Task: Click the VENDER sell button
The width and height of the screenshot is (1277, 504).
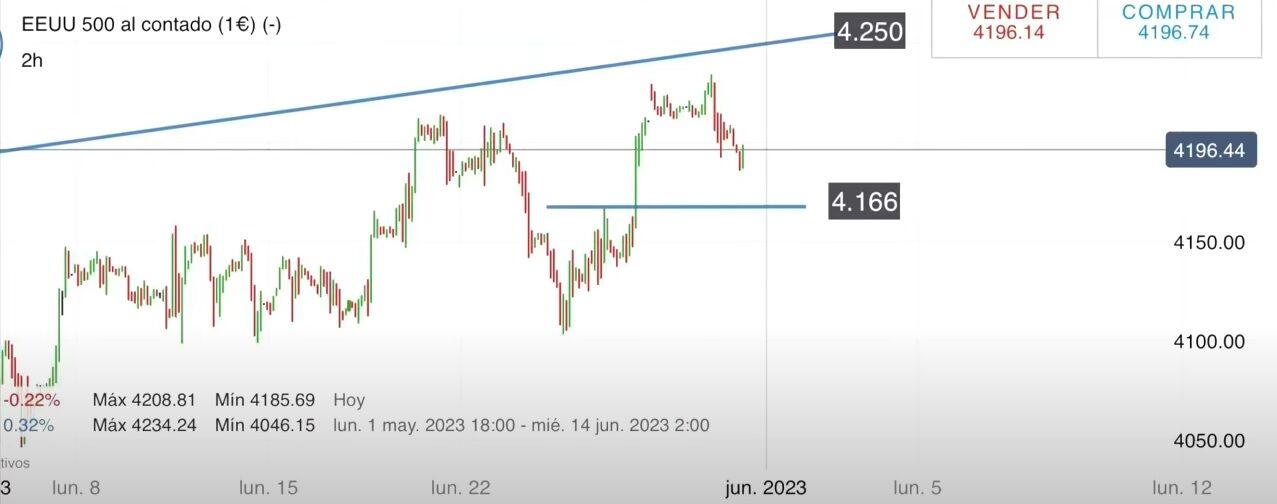Action: pos(1014,23)
